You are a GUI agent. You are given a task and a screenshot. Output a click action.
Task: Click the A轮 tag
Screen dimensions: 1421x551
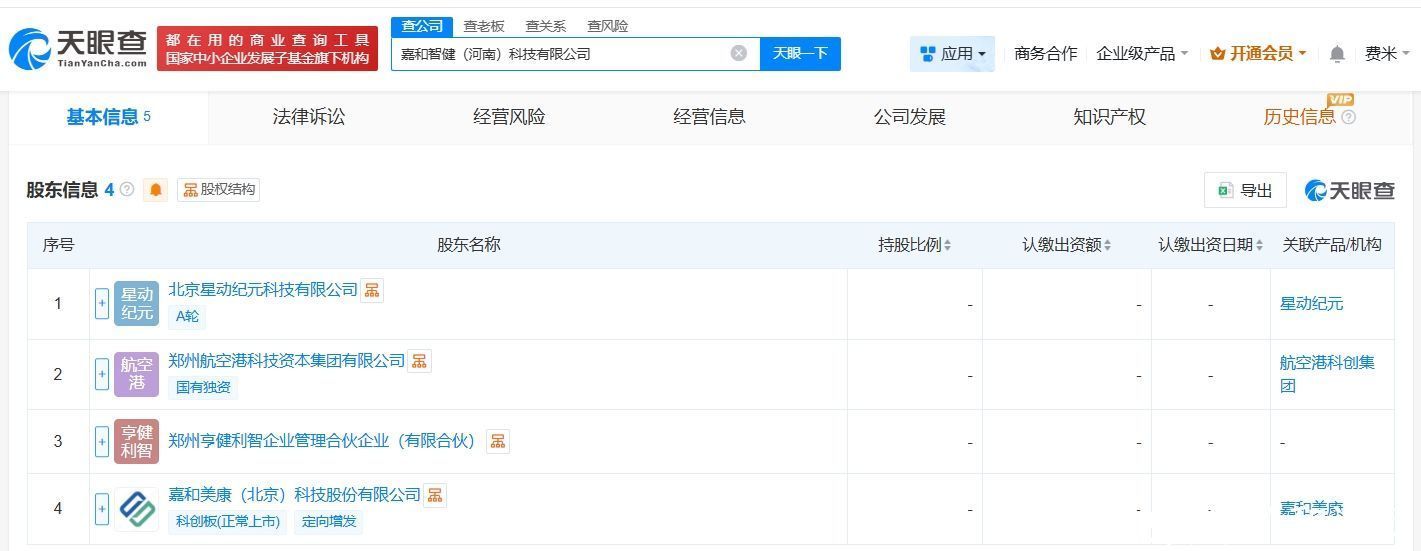pyautogui.click(x=187, y=316)
